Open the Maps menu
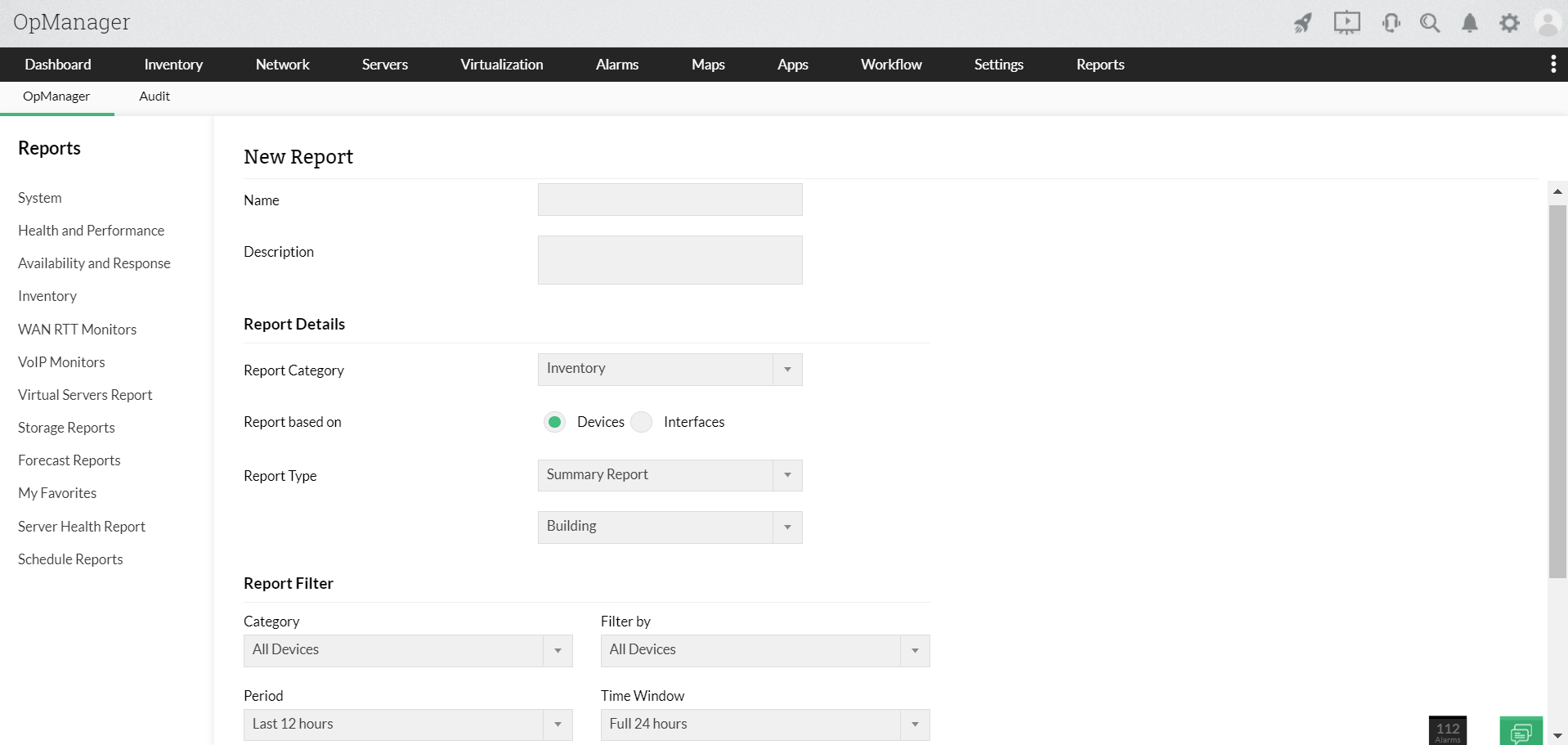 pyautogui.click(x=708, y=65)
